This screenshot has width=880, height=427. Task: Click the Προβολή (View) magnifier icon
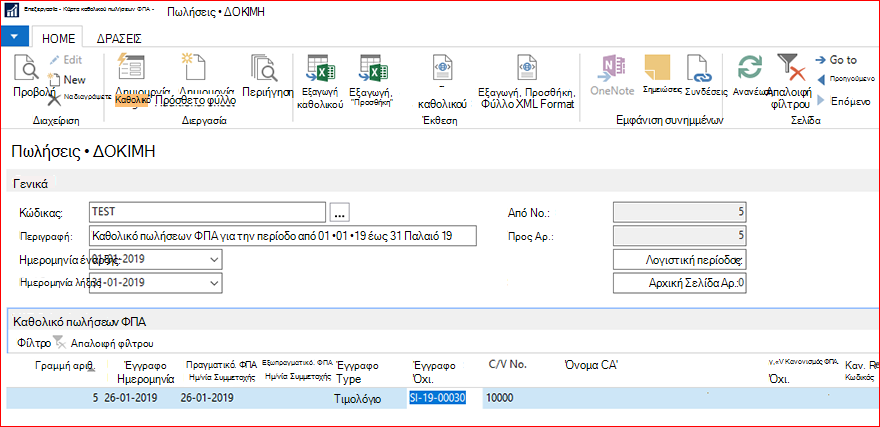click(x=26, y=67)
